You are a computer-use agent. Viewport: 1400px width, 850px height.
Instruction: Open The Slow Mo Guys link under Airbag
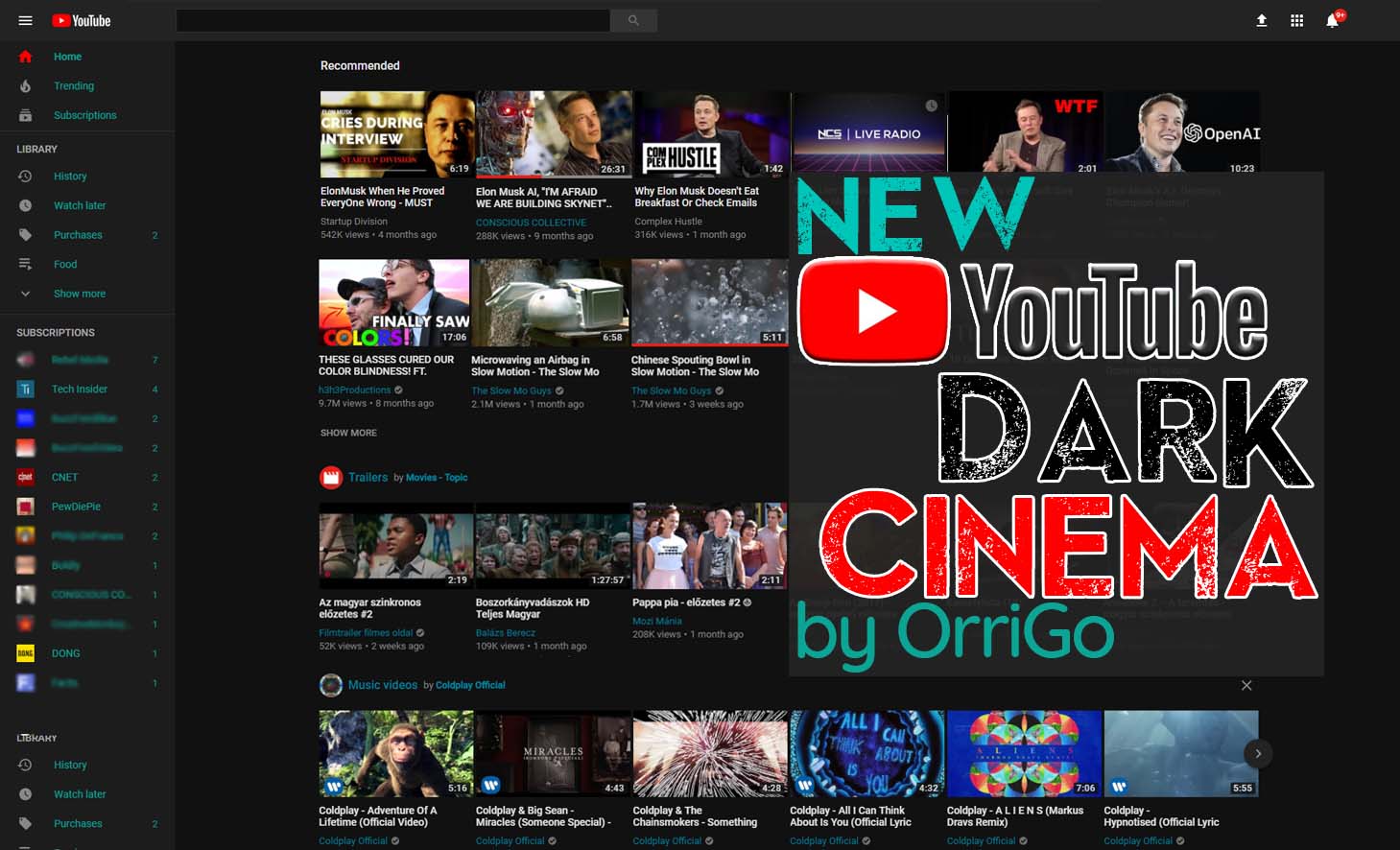[x=511, y=391]
